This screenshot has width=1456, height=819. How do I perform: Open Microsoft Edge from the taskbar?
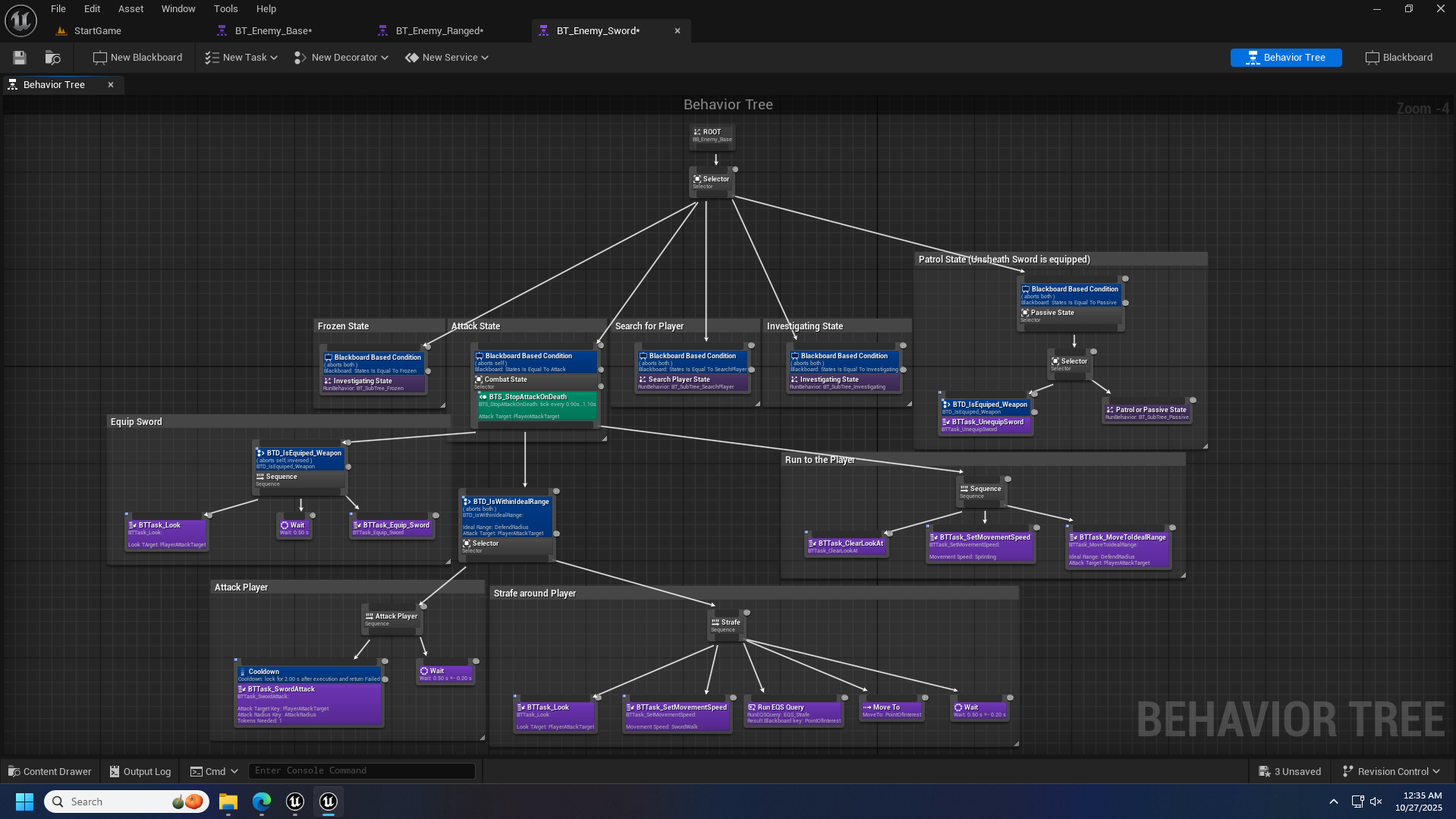(x=262, y=802)
